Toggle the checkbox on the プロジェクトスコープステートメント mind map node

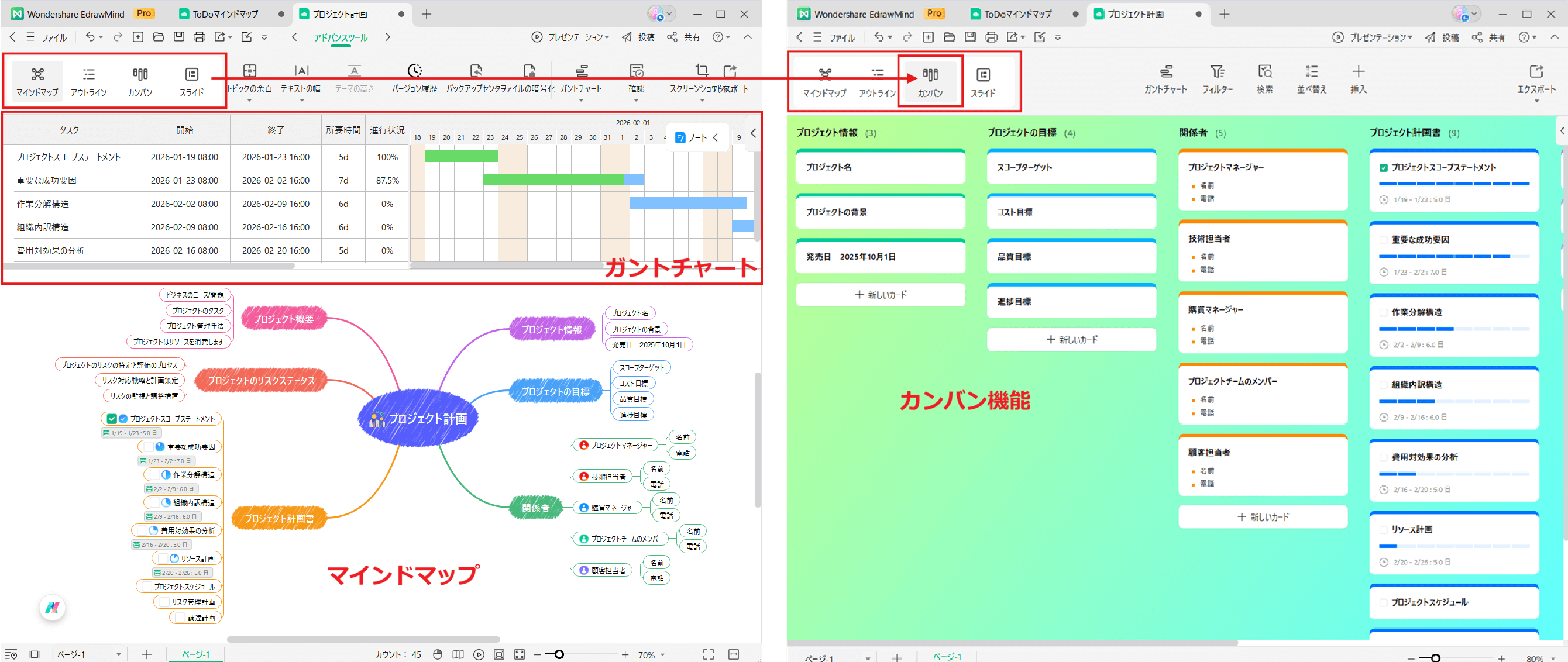point(111,419)
